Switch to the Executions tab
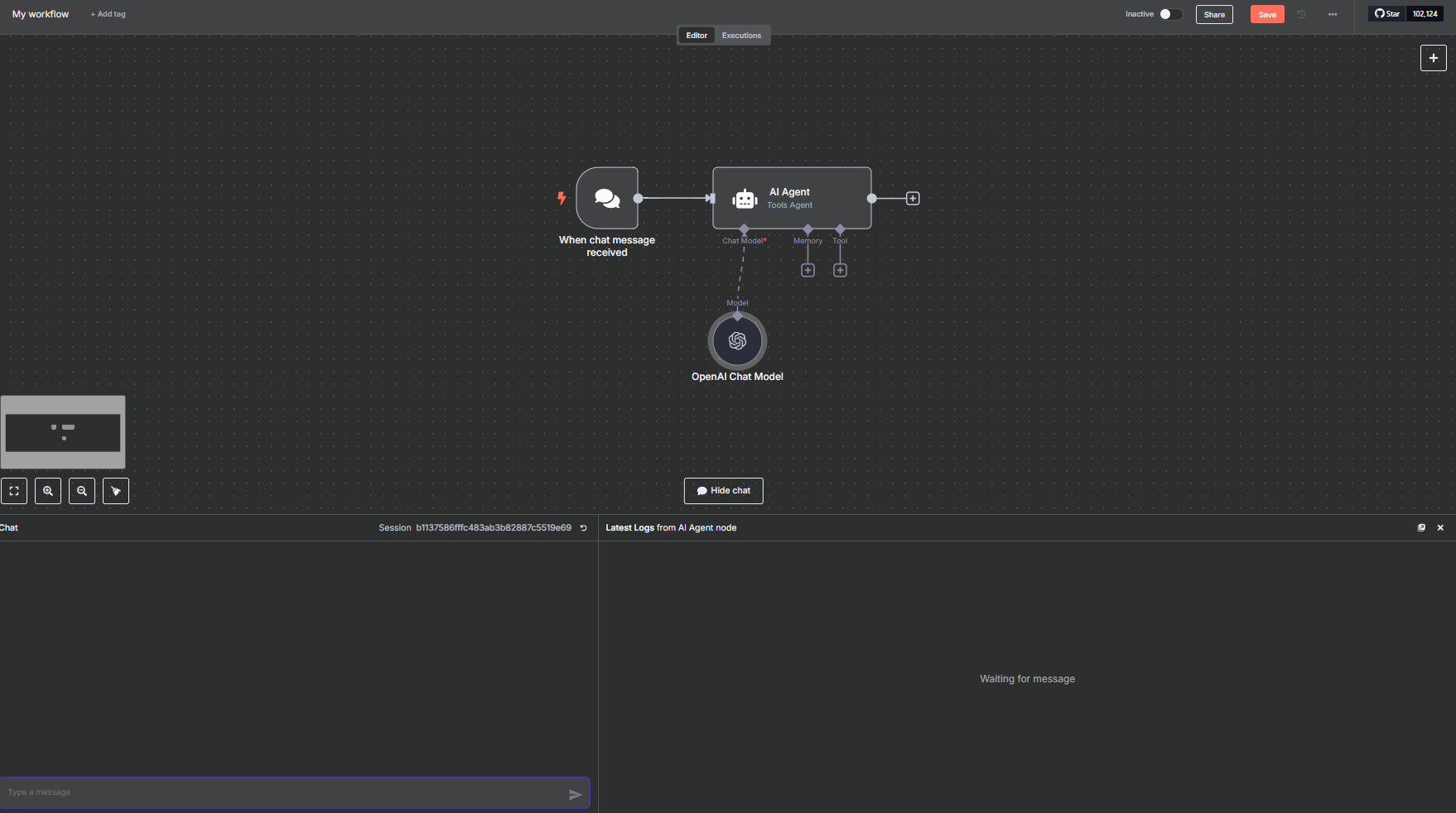 741,36
